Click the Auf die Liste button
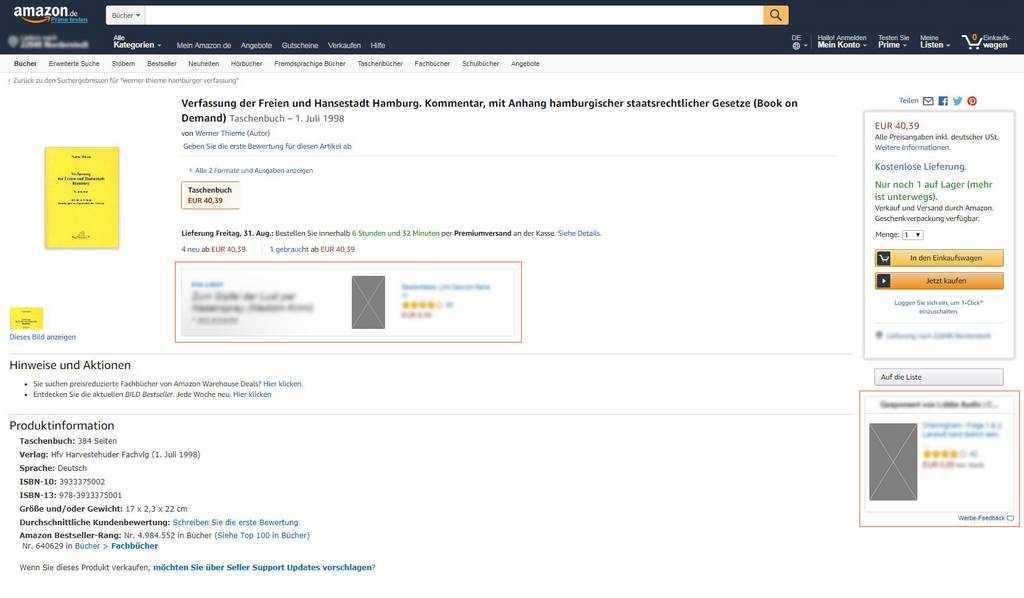 939,377
